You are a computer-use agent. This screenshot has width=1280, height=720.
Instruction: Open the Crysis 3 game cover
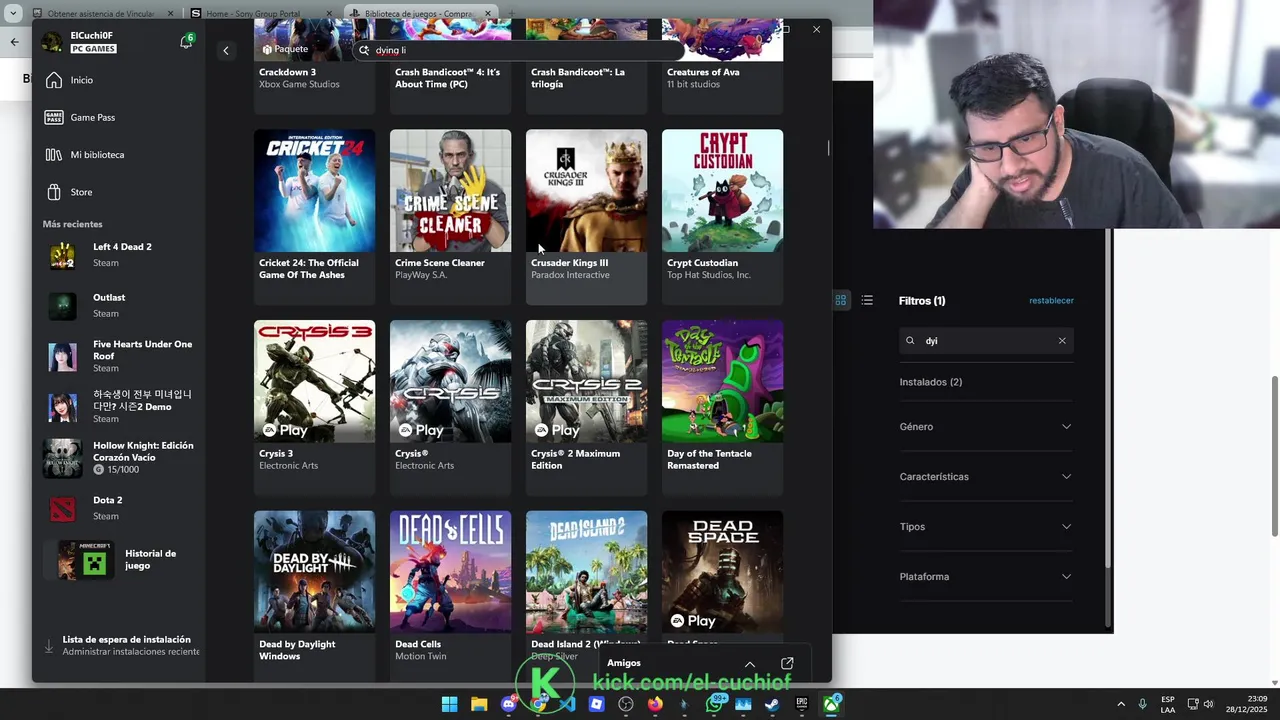point(314,381)
